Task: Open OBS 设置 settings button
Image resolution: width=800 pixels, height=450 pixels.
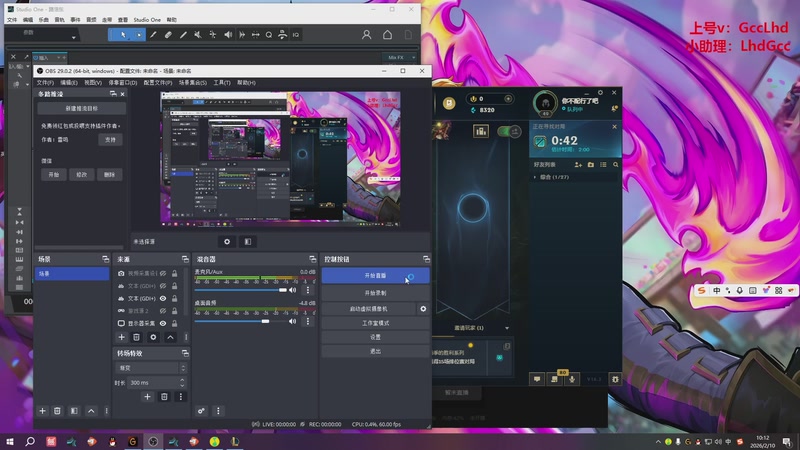Action: [375, 337]
